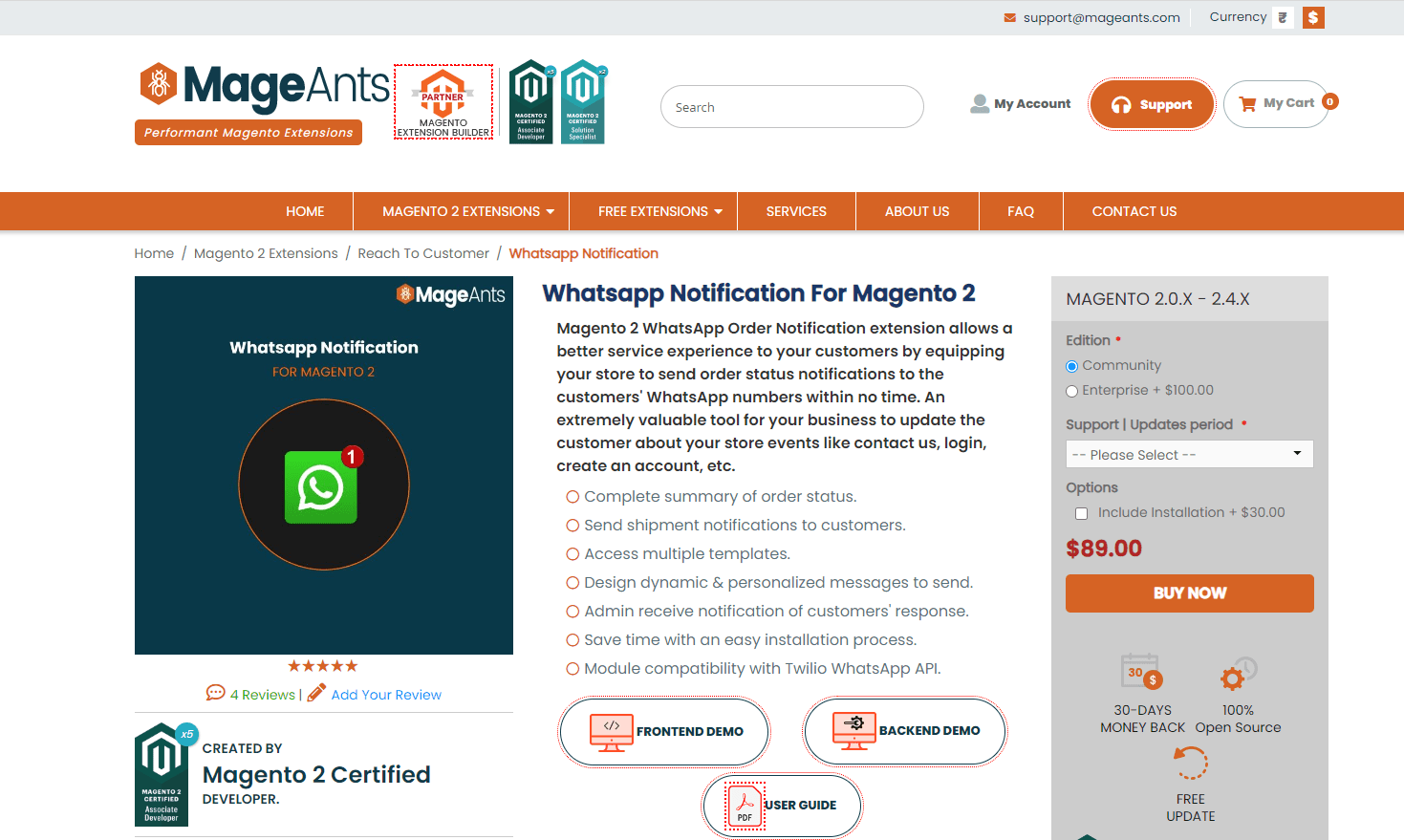
Task: Click 'Complete summary of order status.'
Action: click(x=721, y=497)
